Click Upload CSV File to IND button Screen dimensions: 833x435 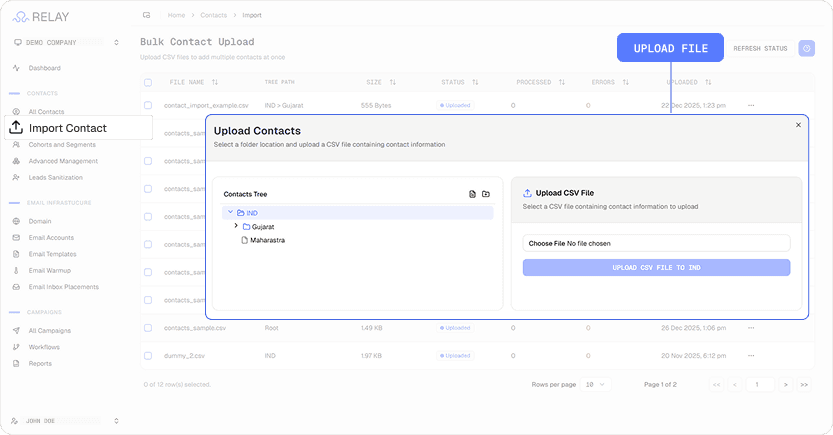click(656, 268)
